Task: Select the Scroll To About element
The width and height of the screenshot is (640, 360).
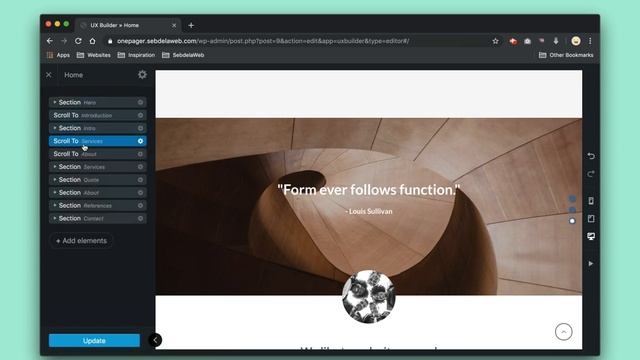Action: point(98,154)
